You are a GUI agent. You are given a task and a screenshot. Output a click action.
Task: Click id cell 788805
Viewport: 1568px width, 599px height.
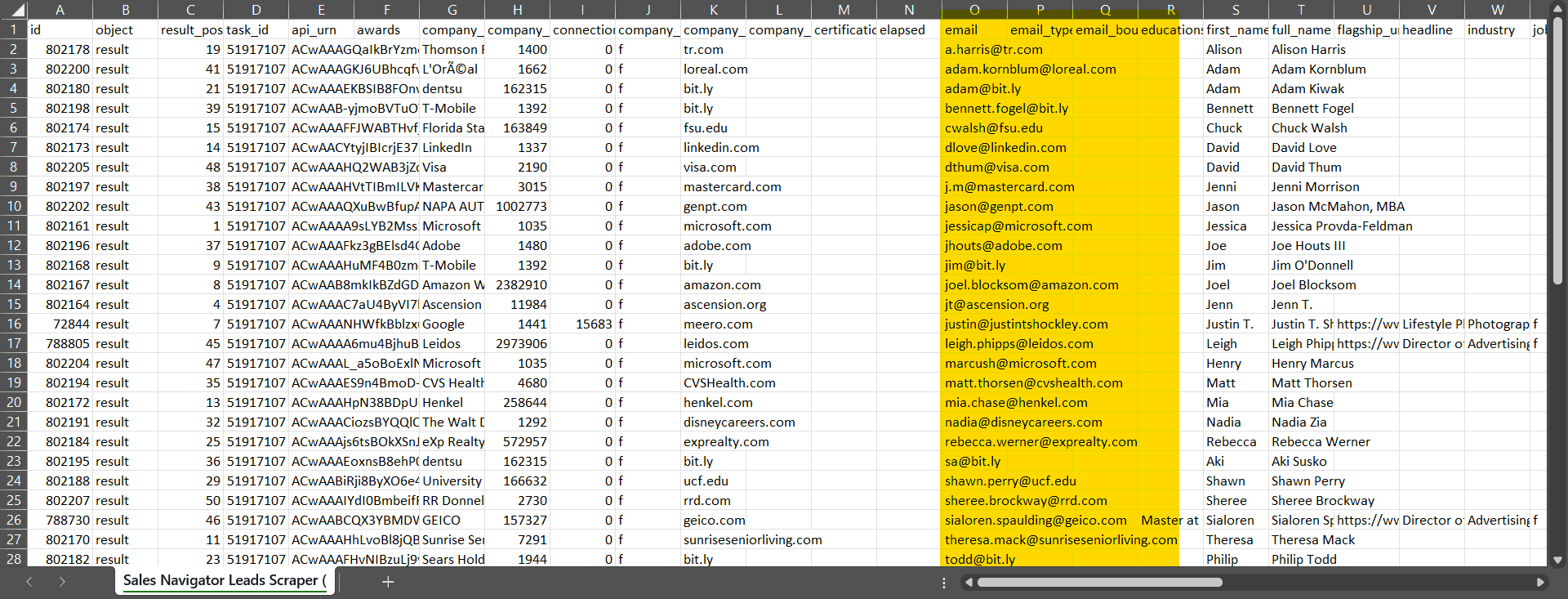pos(60,343)
